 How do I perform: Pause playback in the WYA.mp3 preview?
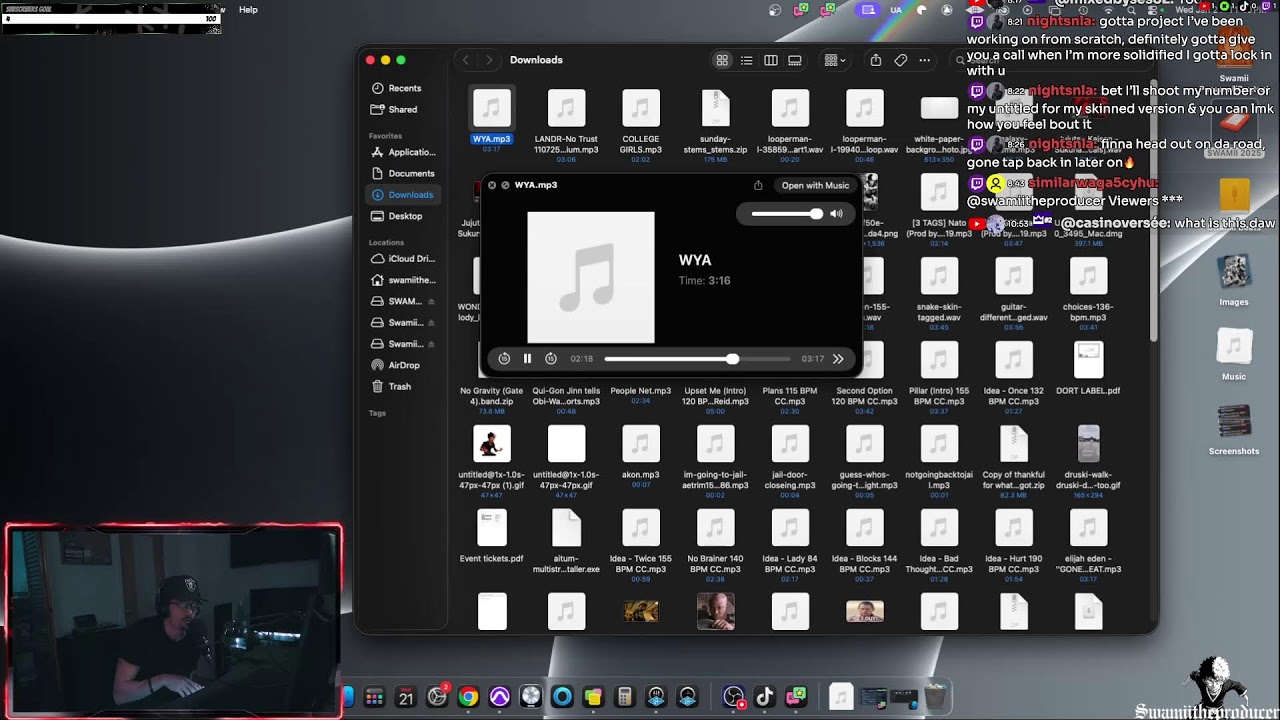[527, 359]
